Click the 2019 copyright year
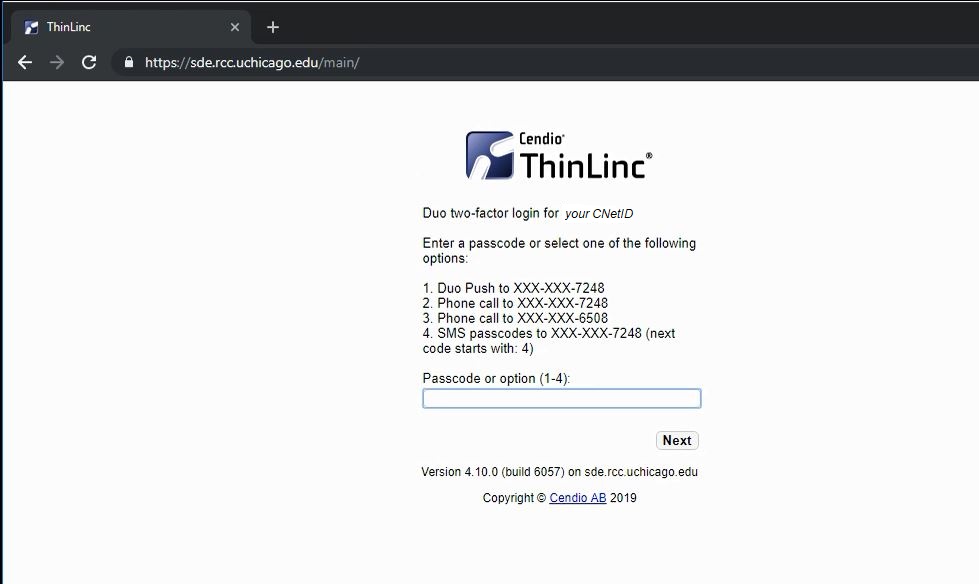This screenshot has height=584, width=979. (623, 498)
